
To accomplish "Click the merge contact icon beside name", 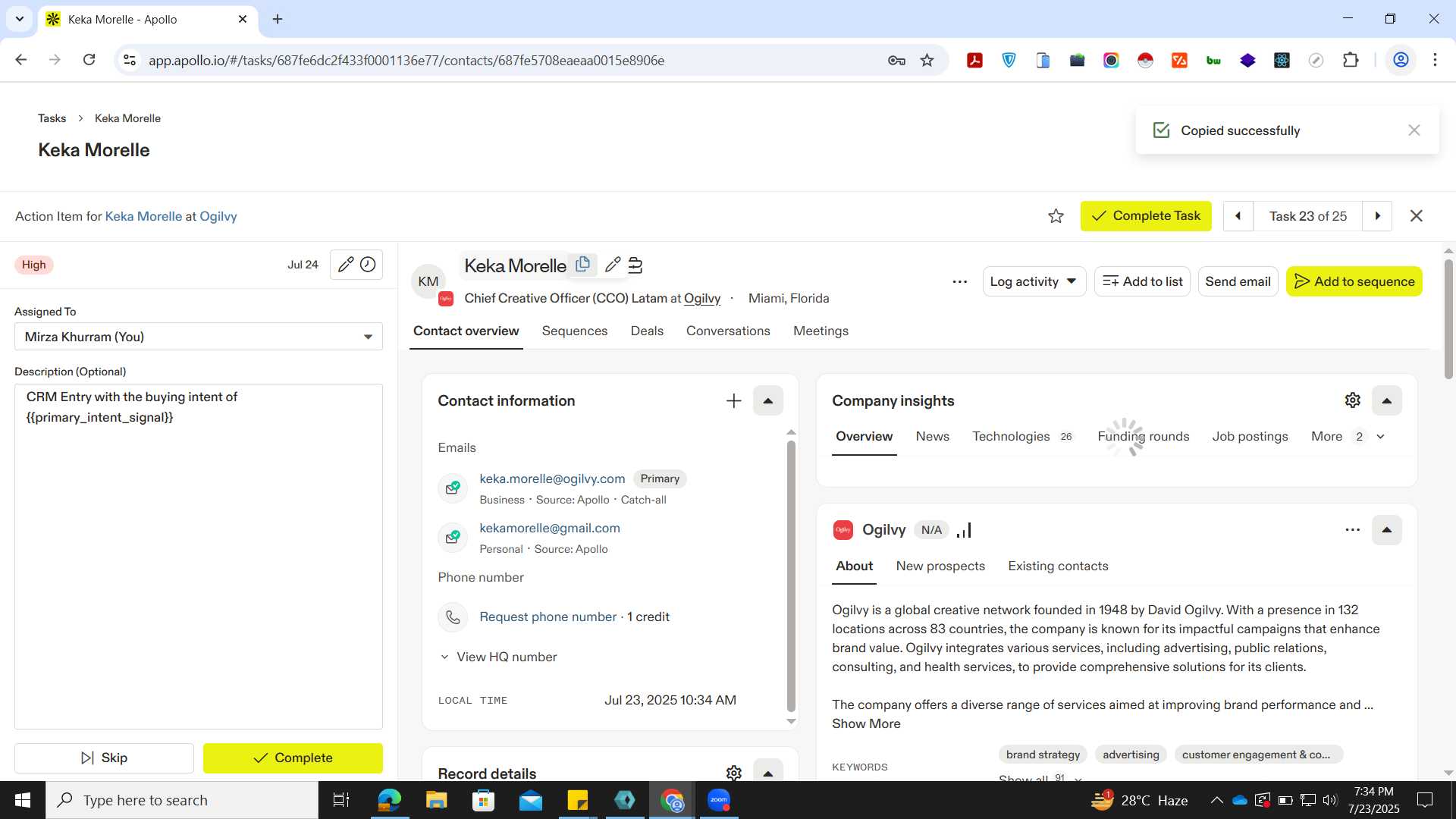I will pos(635,265).
